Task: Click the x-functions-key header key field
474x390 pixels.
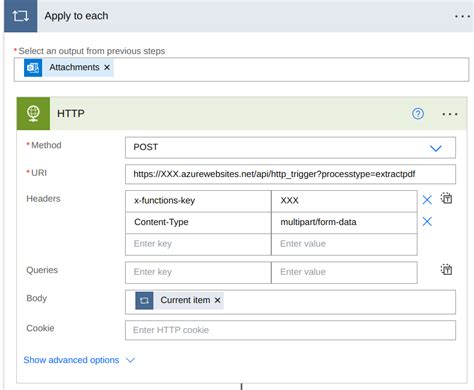Action: [198, 201]
